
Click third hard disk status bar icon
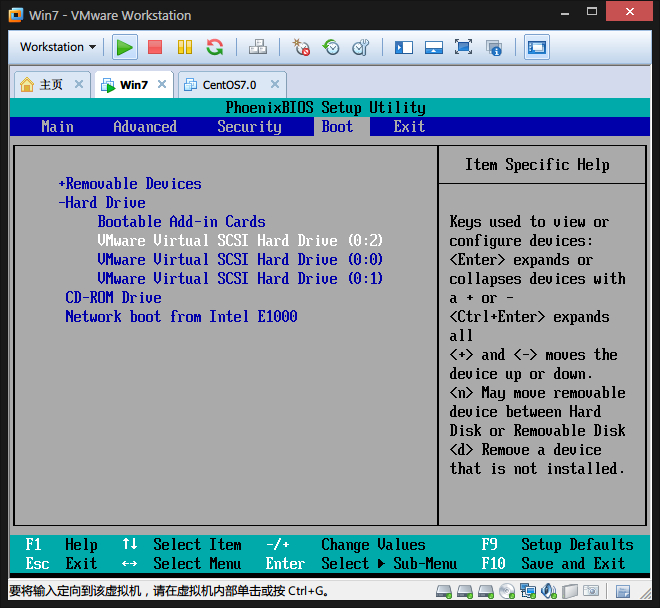tap(486, 592)
